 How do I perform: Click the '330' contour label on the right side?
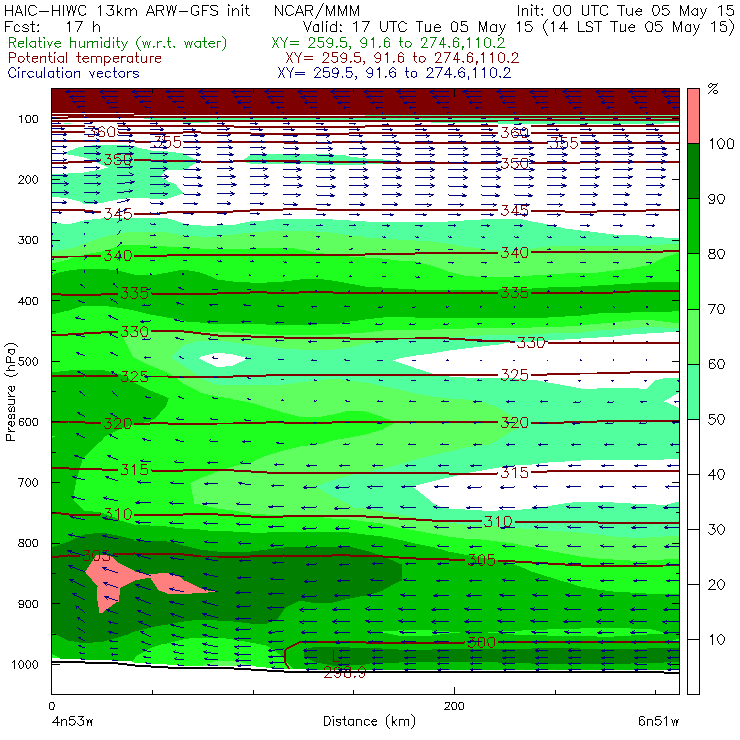coord(531,343)
